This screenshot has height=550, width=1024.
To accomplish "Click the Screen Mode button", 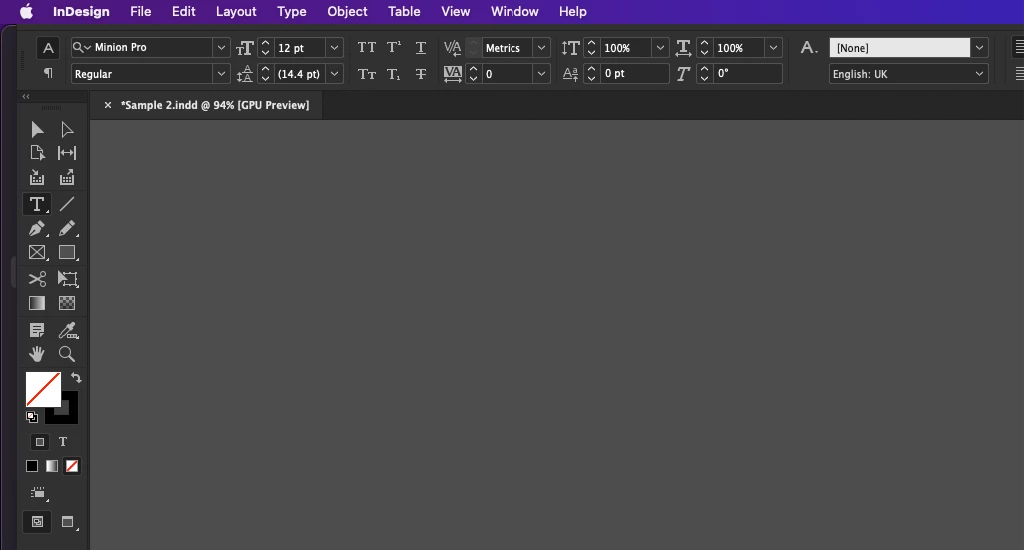I will pos(68,522).
